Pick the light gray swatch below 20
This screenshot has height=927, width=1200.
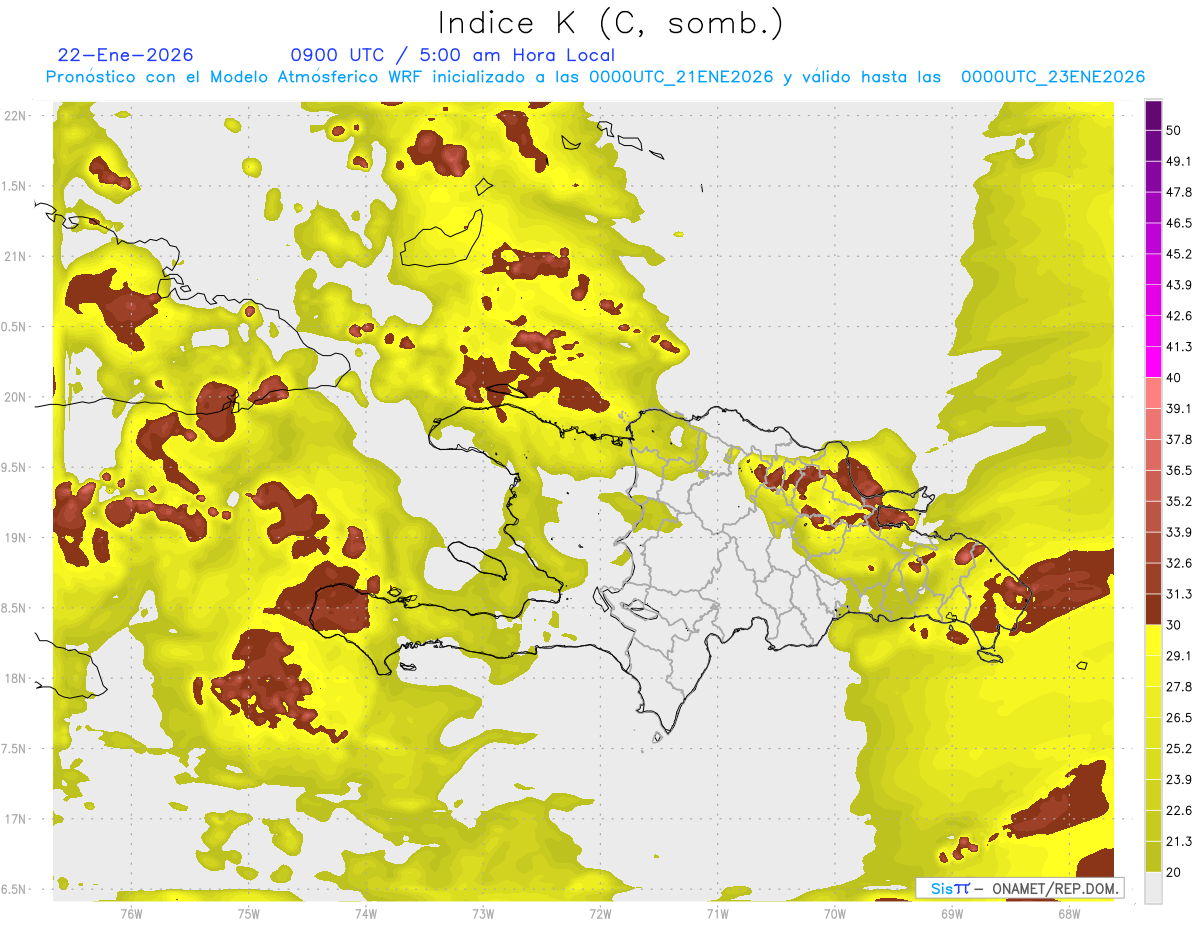pos(1153,888)
